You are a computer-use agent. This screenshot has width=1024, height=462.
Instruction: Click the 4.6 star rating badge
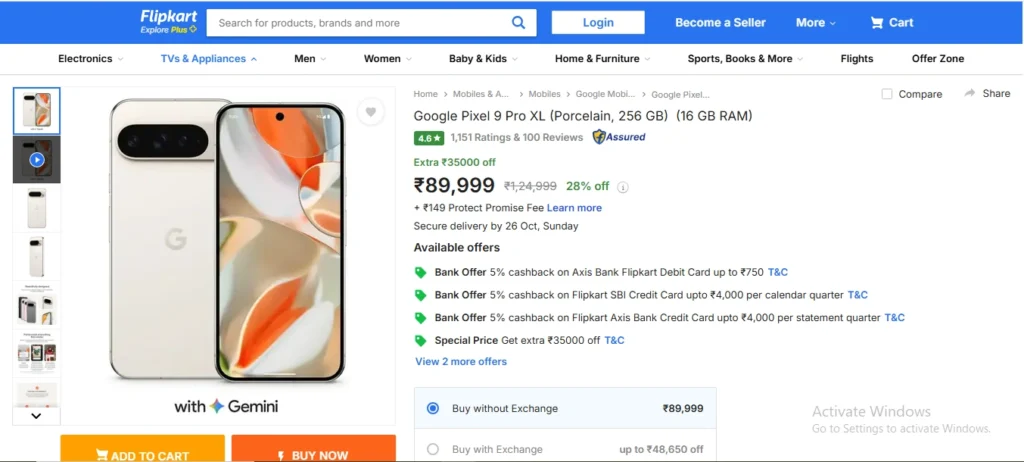click(x=428, y=137)
